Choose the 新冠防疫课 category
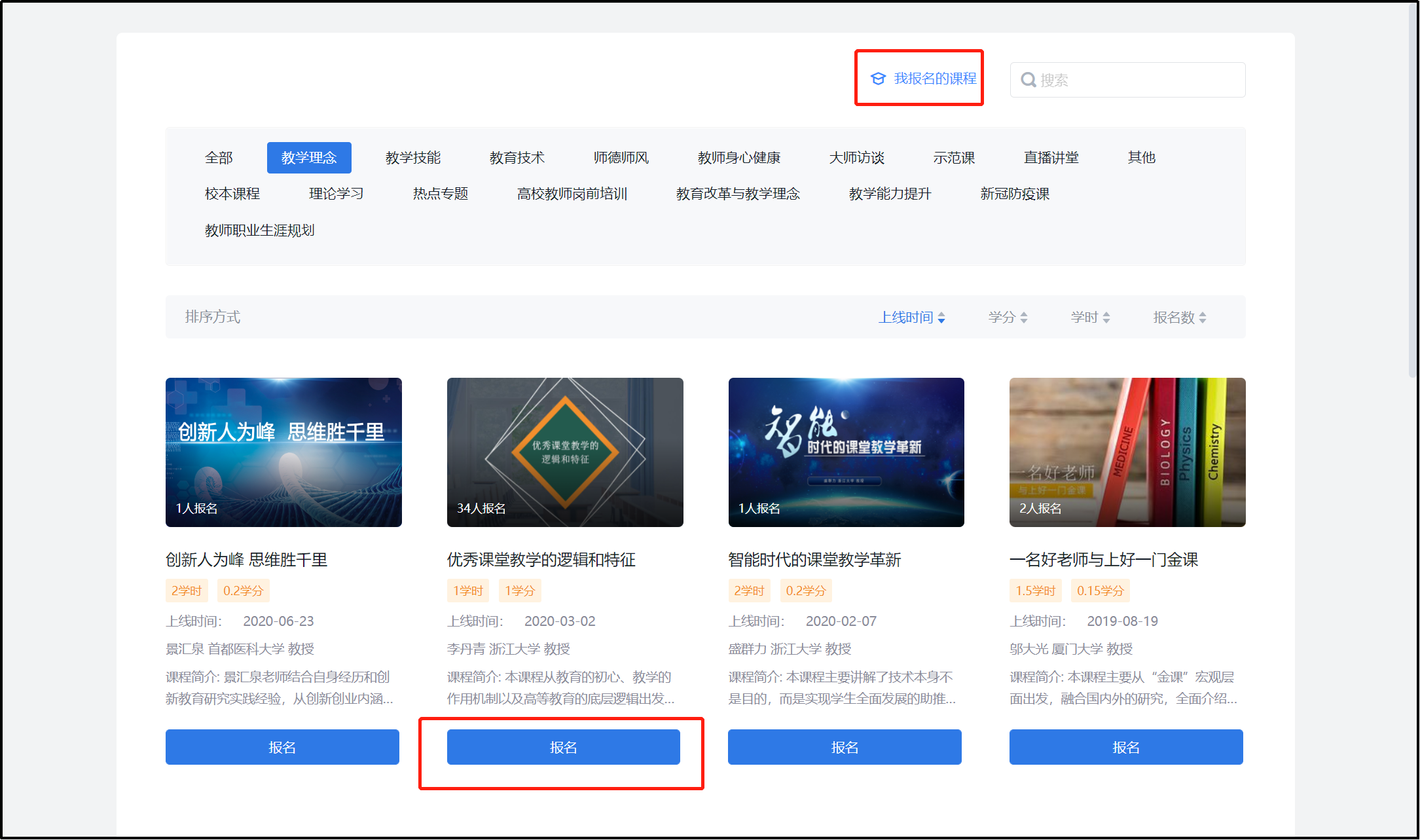The height and width of the screenshot is (840, 1420). [x=1014, y=194]
